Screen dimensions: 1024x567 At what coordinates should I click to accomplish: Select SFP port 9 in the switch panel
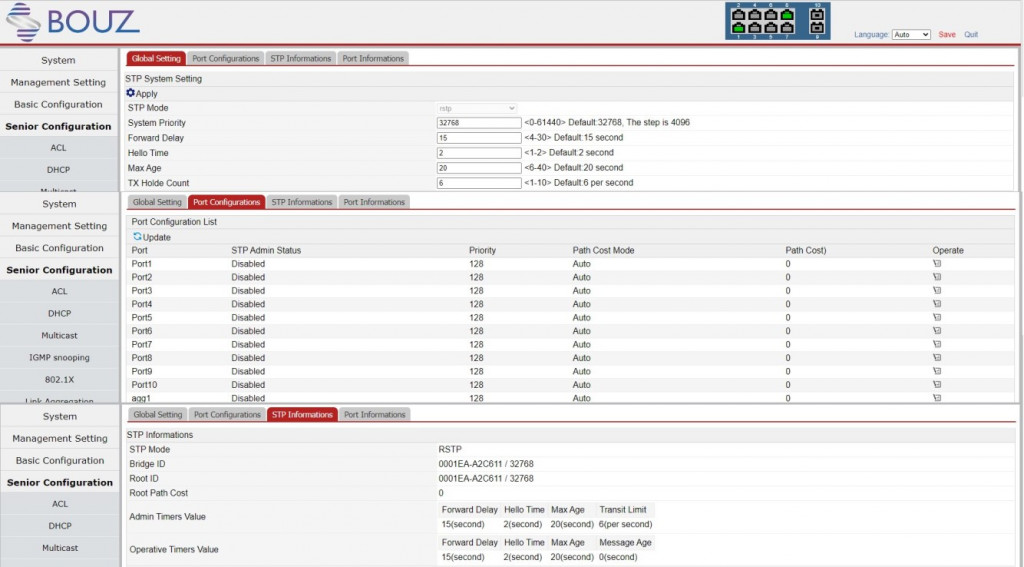click(x=816, y=28)
